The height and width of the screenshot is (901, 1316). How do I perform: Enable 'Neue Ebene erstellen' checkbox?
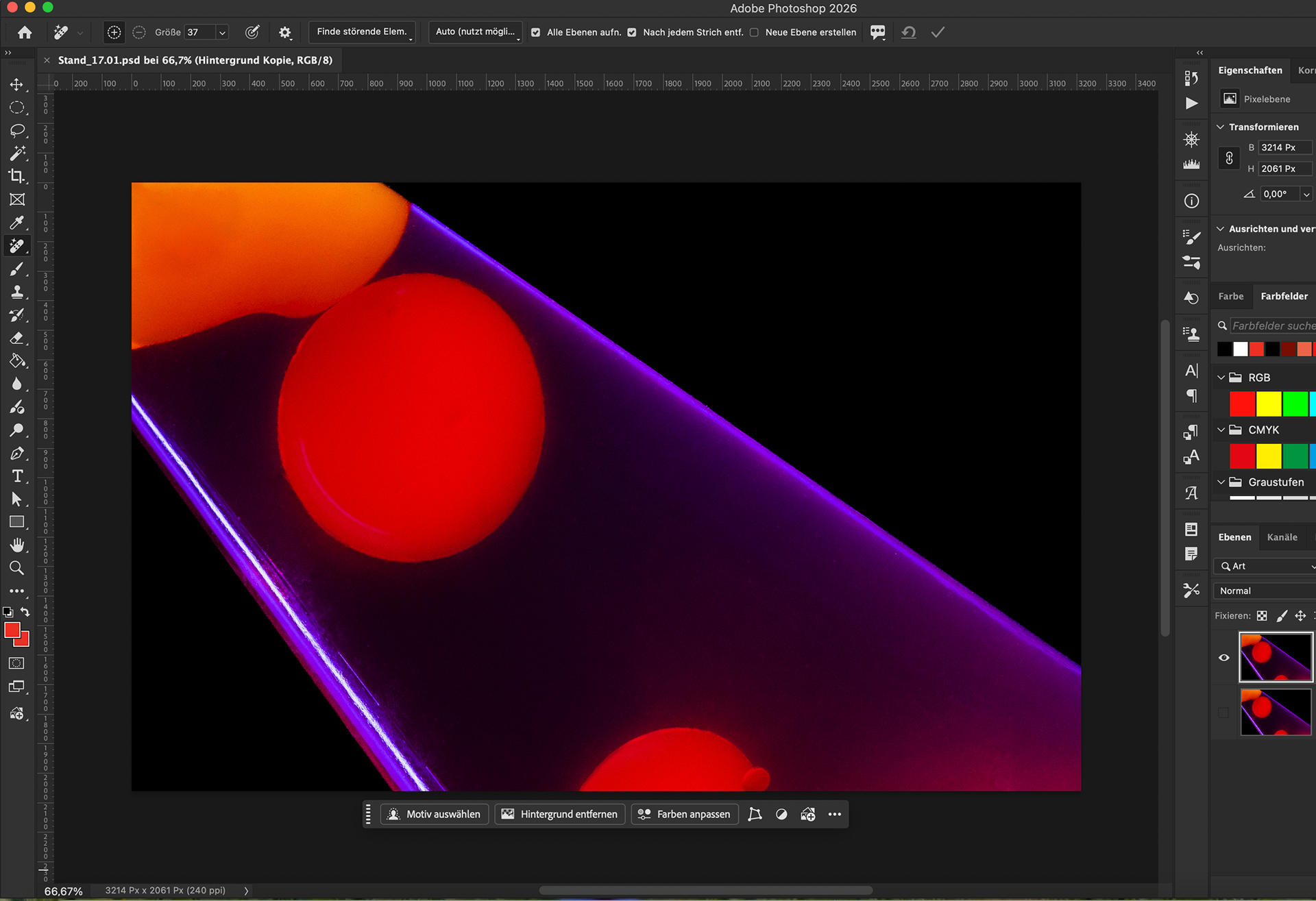(x=754, y=32)
